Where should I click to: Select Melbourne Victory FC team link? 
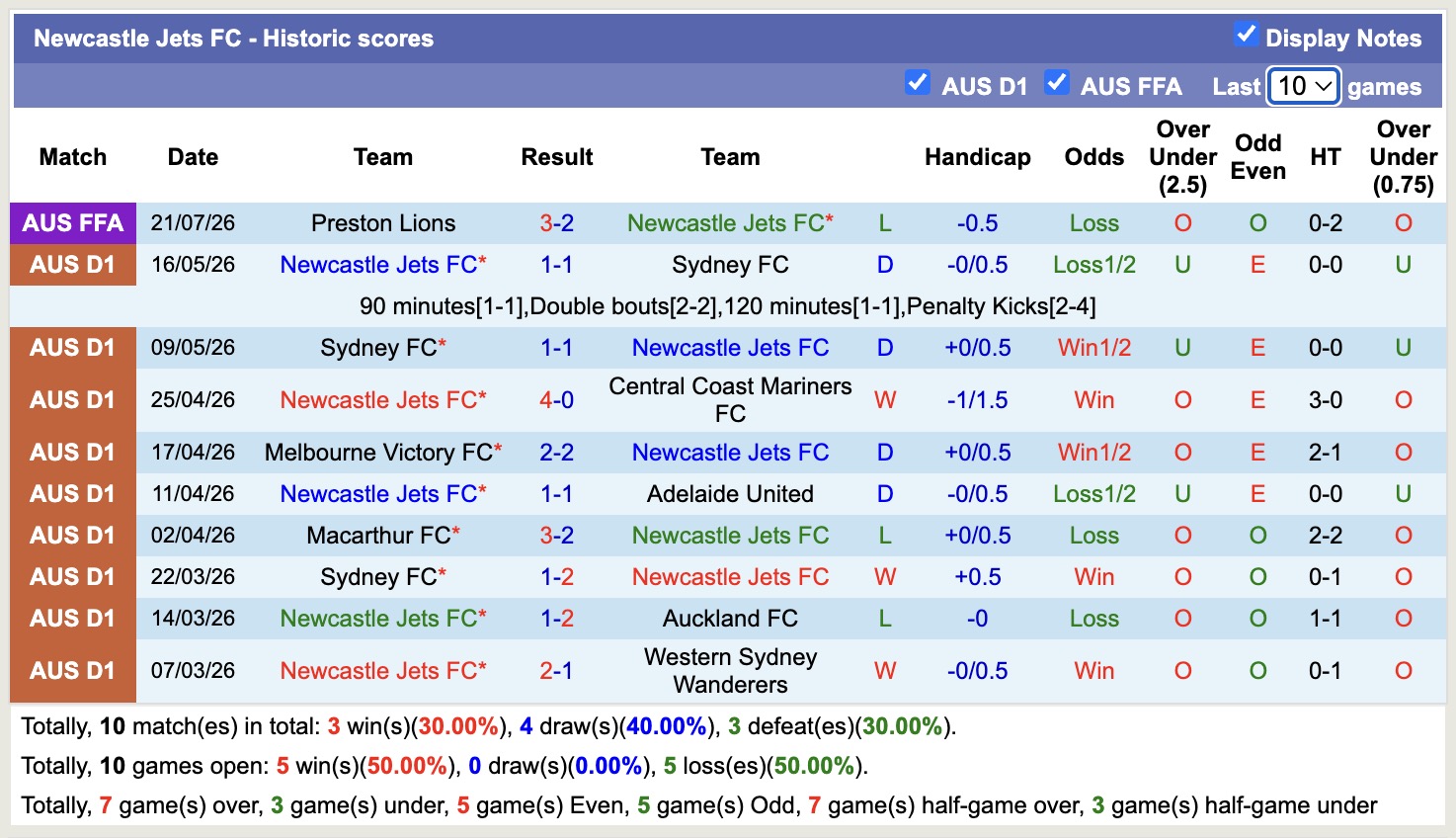(x=379, y=453)
